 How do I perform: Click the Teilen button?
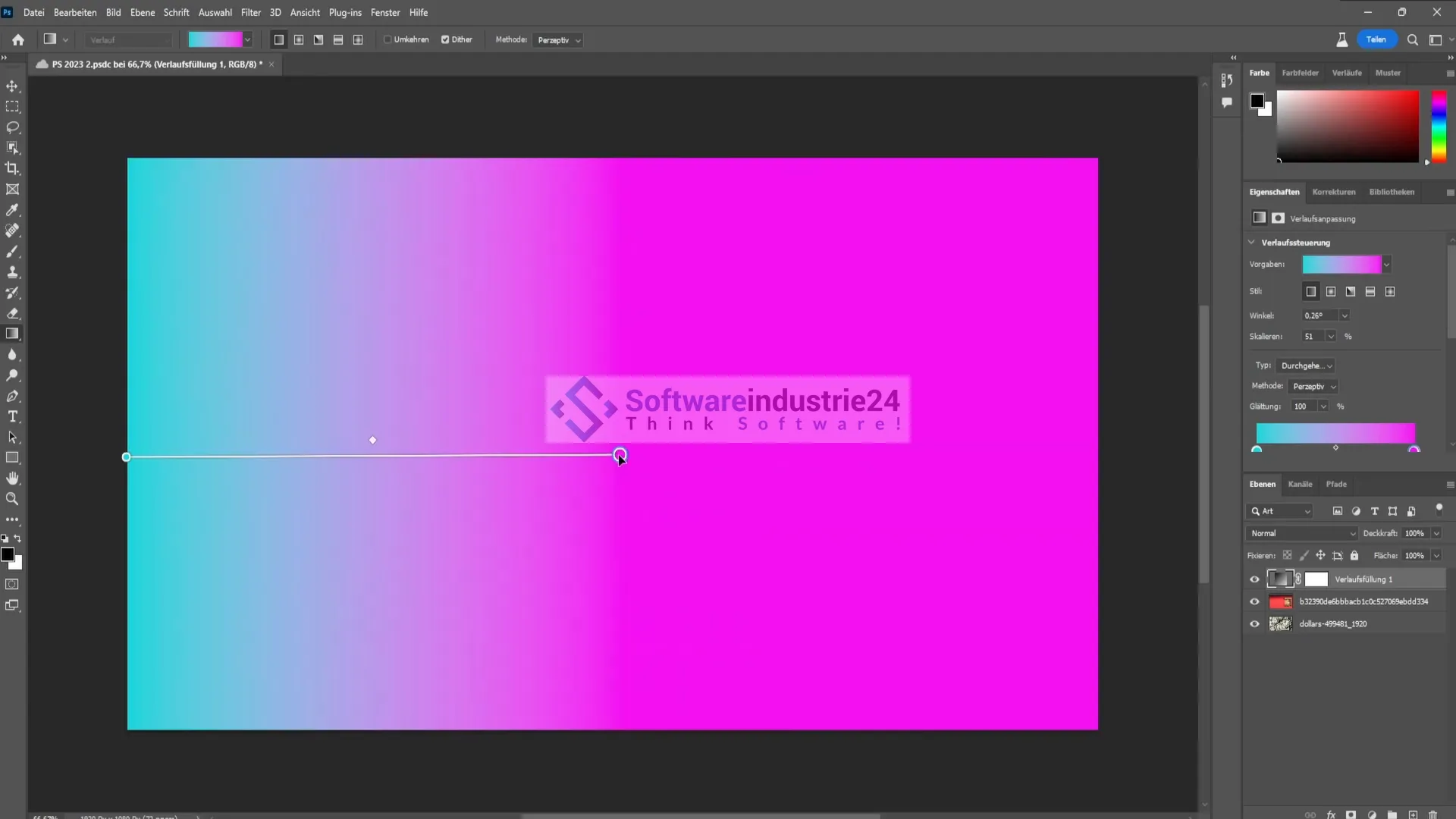coord(1376,39)
